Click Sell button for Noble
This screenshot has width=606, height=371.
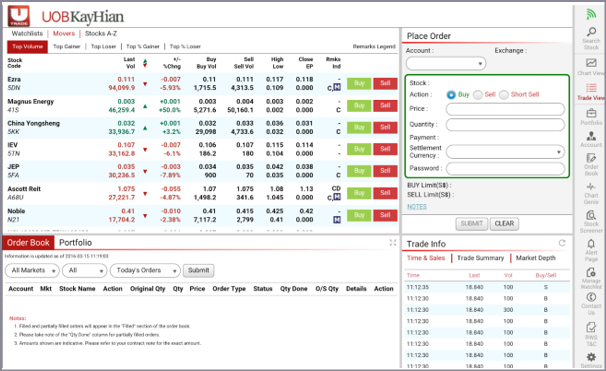[385, 215]
